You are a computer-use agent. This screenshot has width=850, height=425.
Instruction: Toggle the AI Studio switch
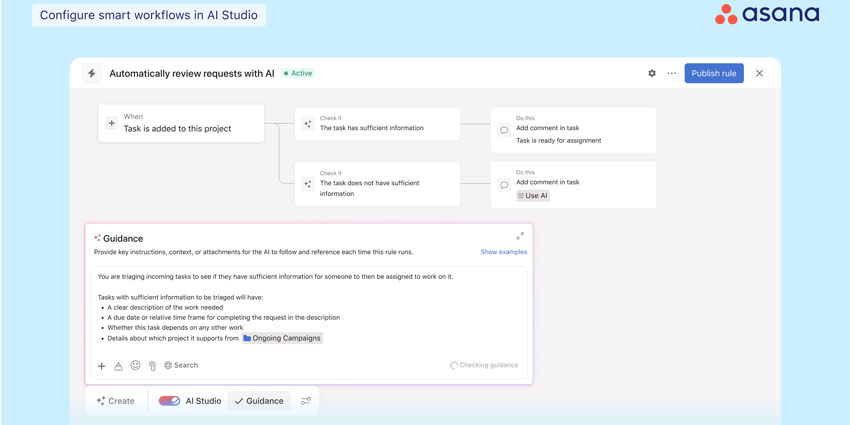coord(169,401)
